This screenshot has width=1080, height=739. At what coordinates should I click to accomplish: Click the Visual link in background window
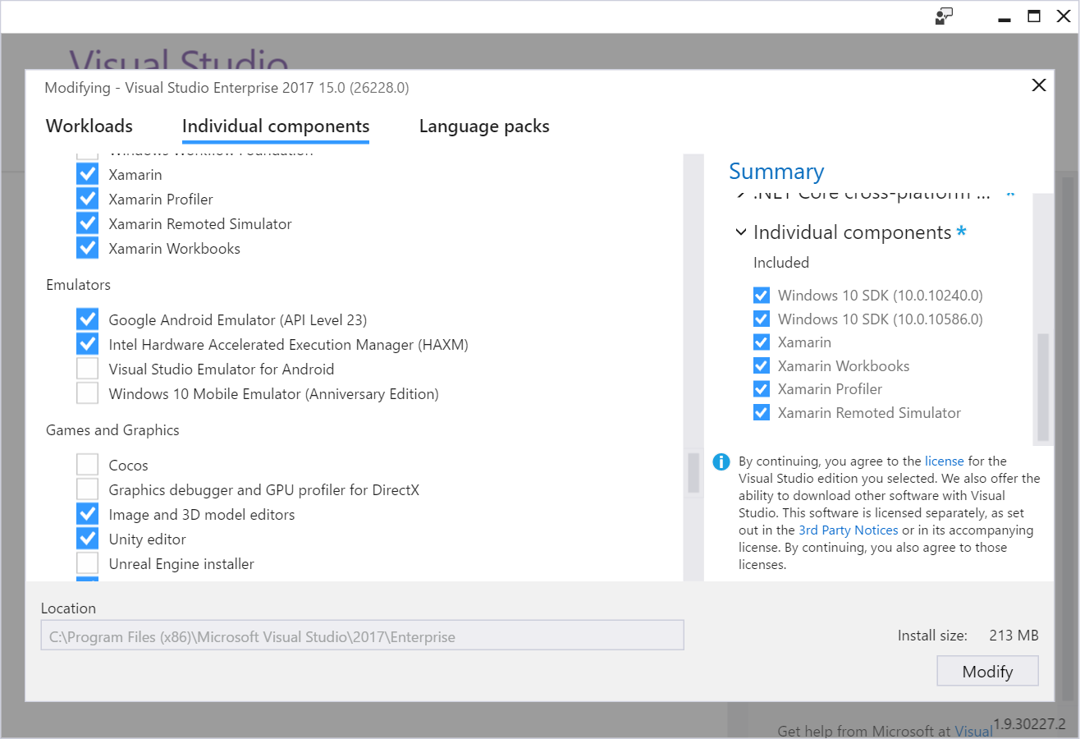(973, 731)
